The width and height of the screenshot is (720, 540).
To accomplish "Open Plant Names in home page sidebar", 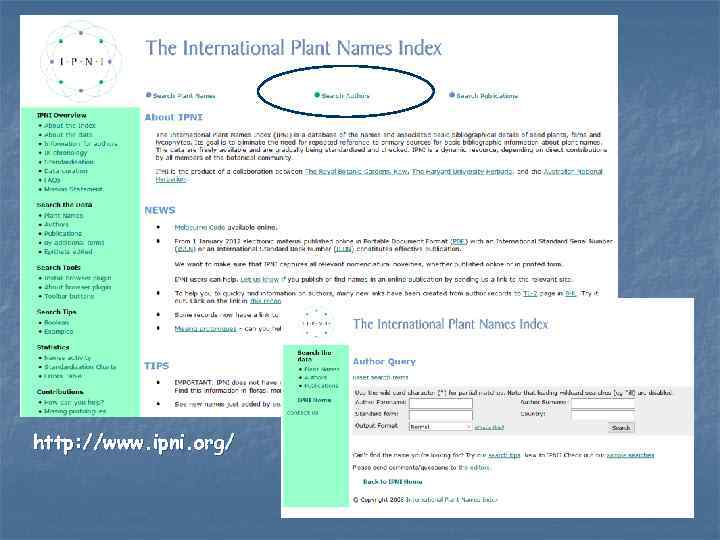I will [x=64, y=215].
